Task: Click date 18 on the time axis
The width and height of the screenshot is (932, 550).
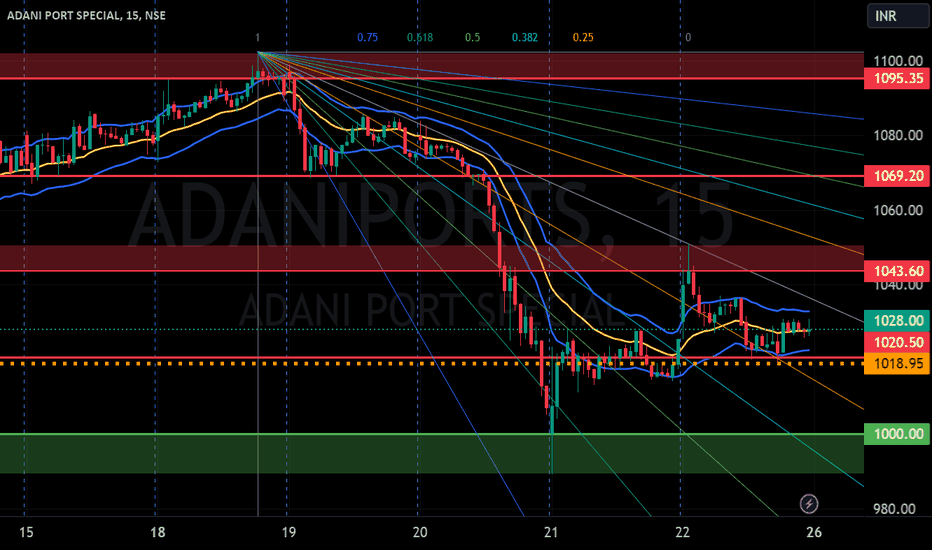Action: click(158, 532)
